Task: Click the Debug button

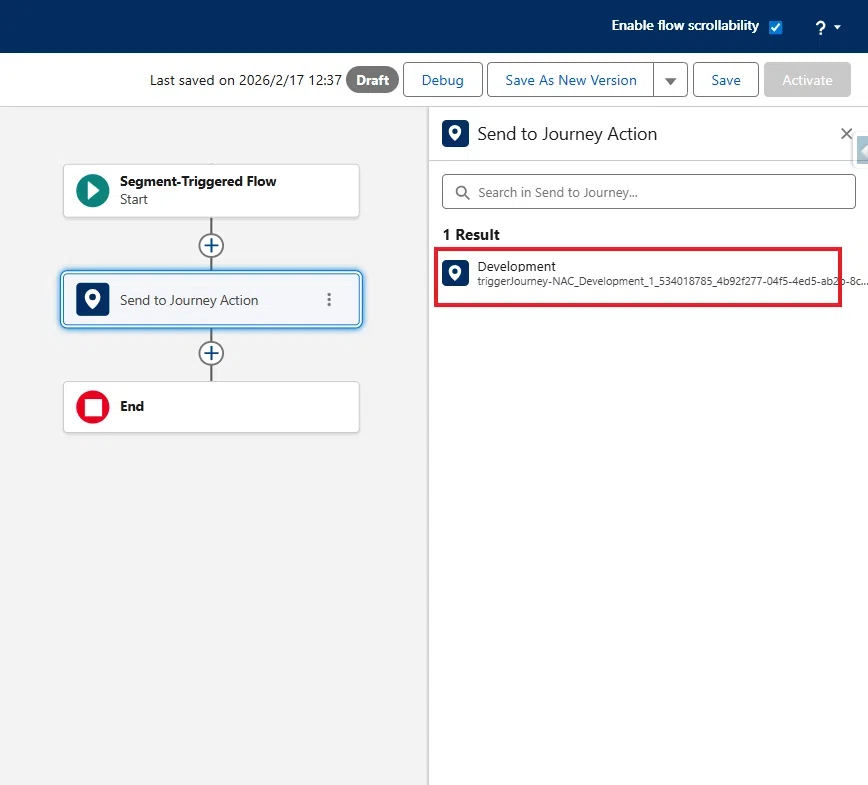Action: coord(442,80)
